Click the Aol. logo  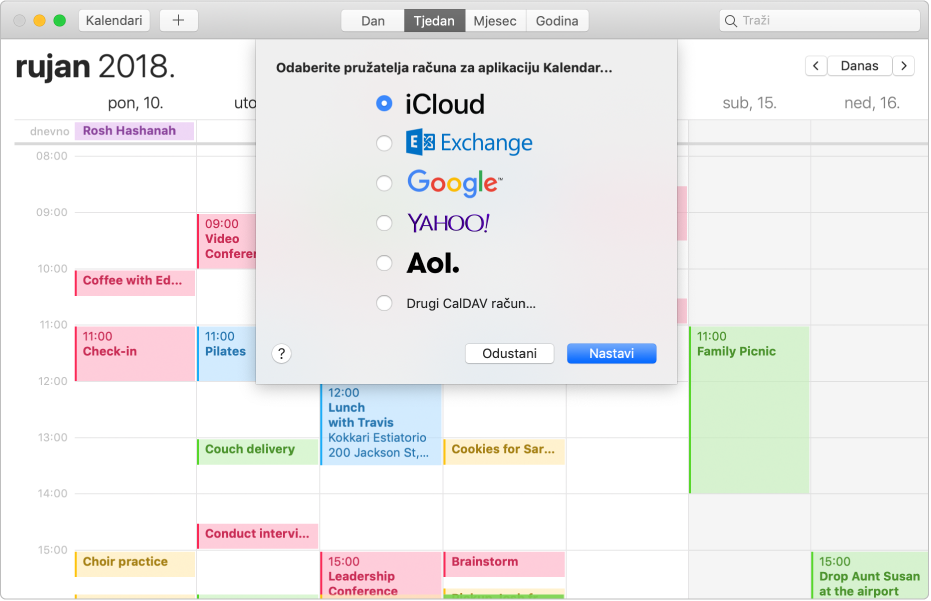(x=433, y=263)
